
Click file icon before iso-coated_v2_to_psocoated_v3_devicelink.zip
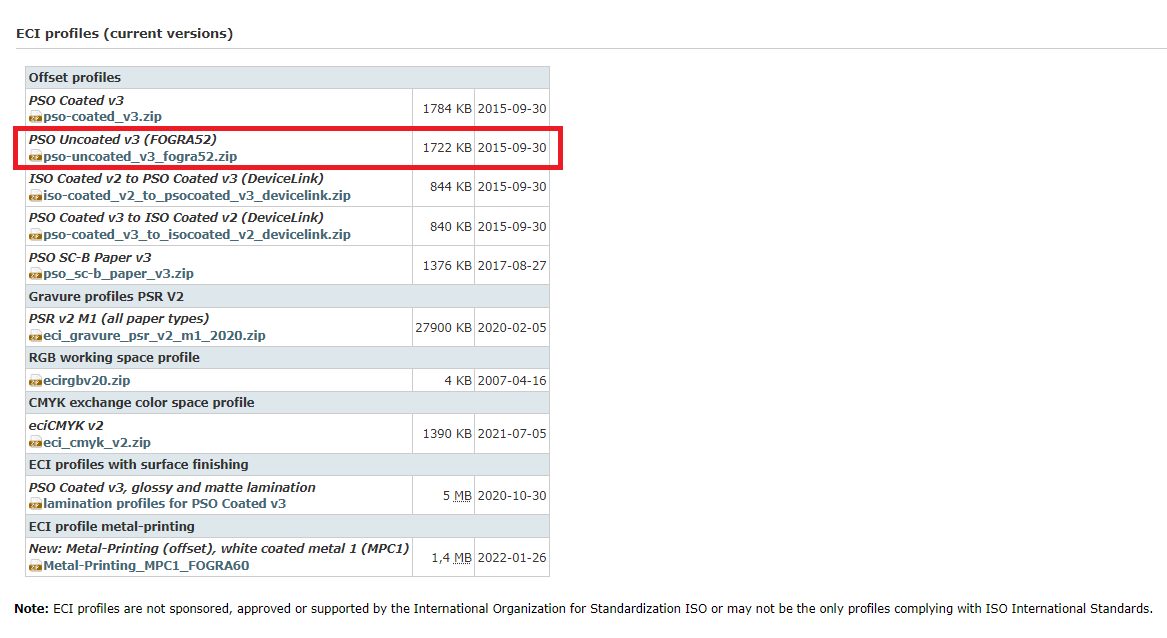point(35,196)
